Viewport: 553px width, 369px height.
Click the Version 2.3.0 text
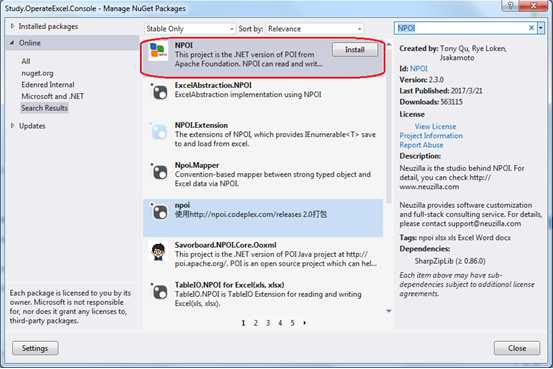(x=421, y=80)
